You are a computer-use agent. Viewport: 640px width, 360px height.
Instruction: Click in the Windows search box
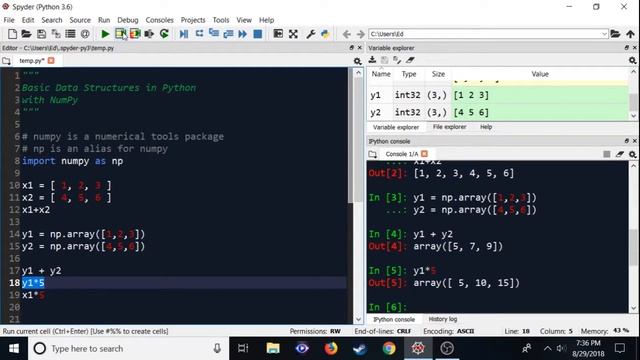pyautogui.click(x=129, y=349)
